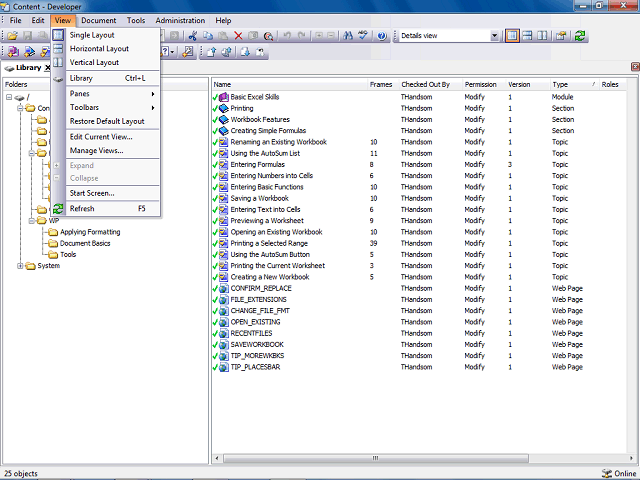Screen dimensions: 640x480
Task: Sort by the Name column header
Action: click(290, 84)
